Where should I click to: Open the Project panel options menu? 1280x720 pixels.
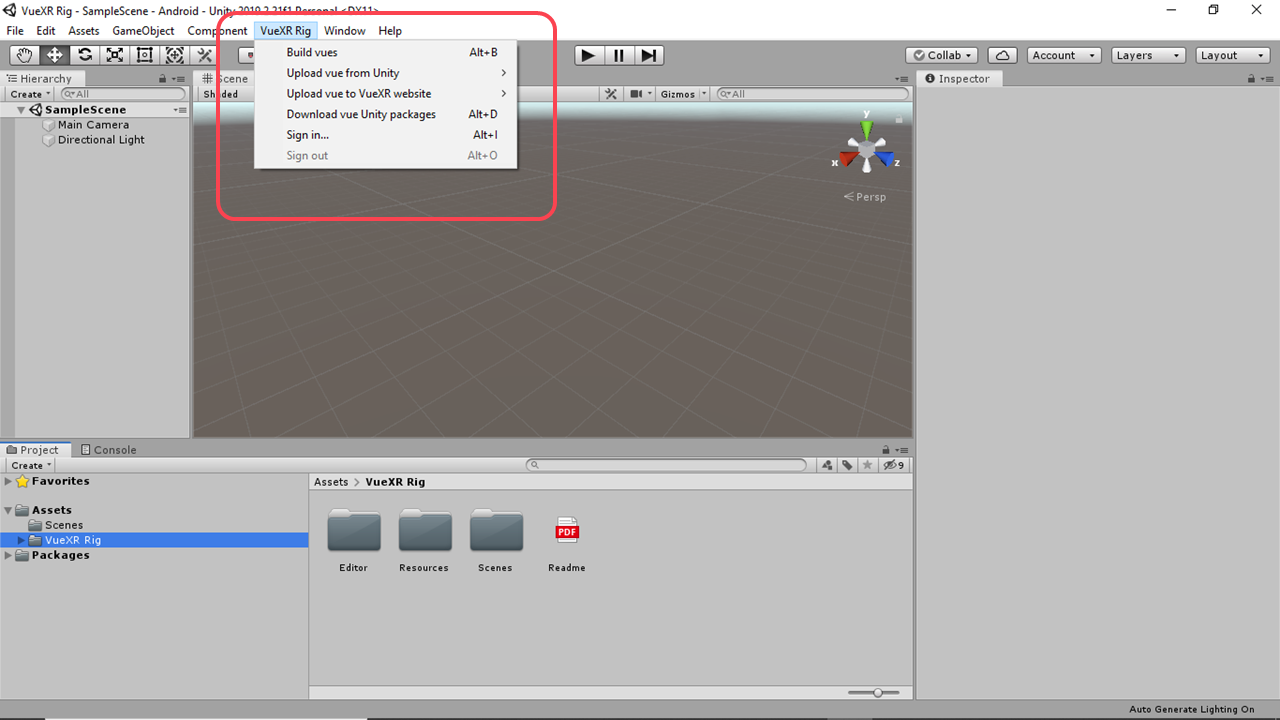click(902, 450)
